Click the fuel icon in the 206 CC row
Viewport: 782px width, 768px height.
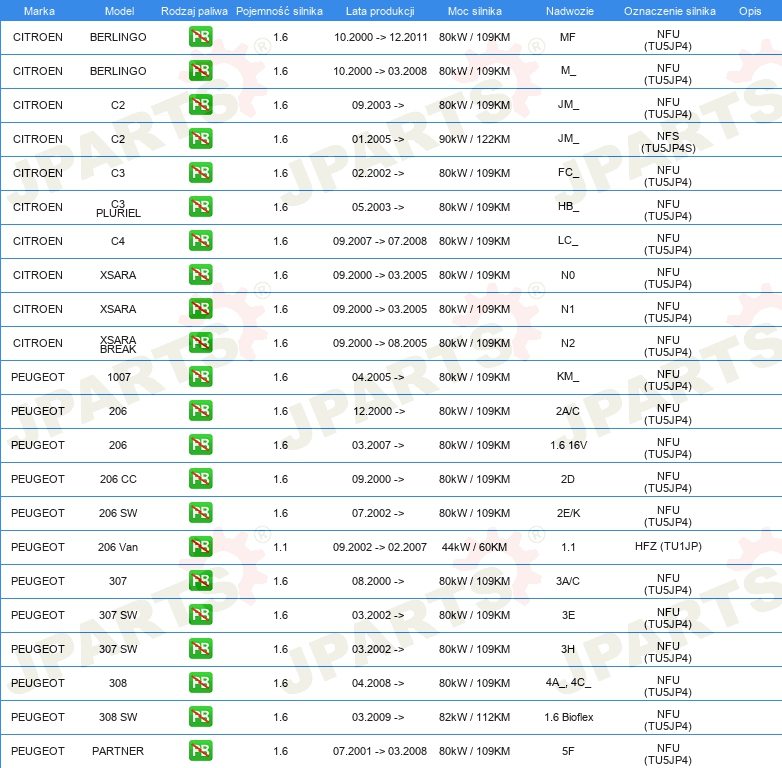(200, 479)
